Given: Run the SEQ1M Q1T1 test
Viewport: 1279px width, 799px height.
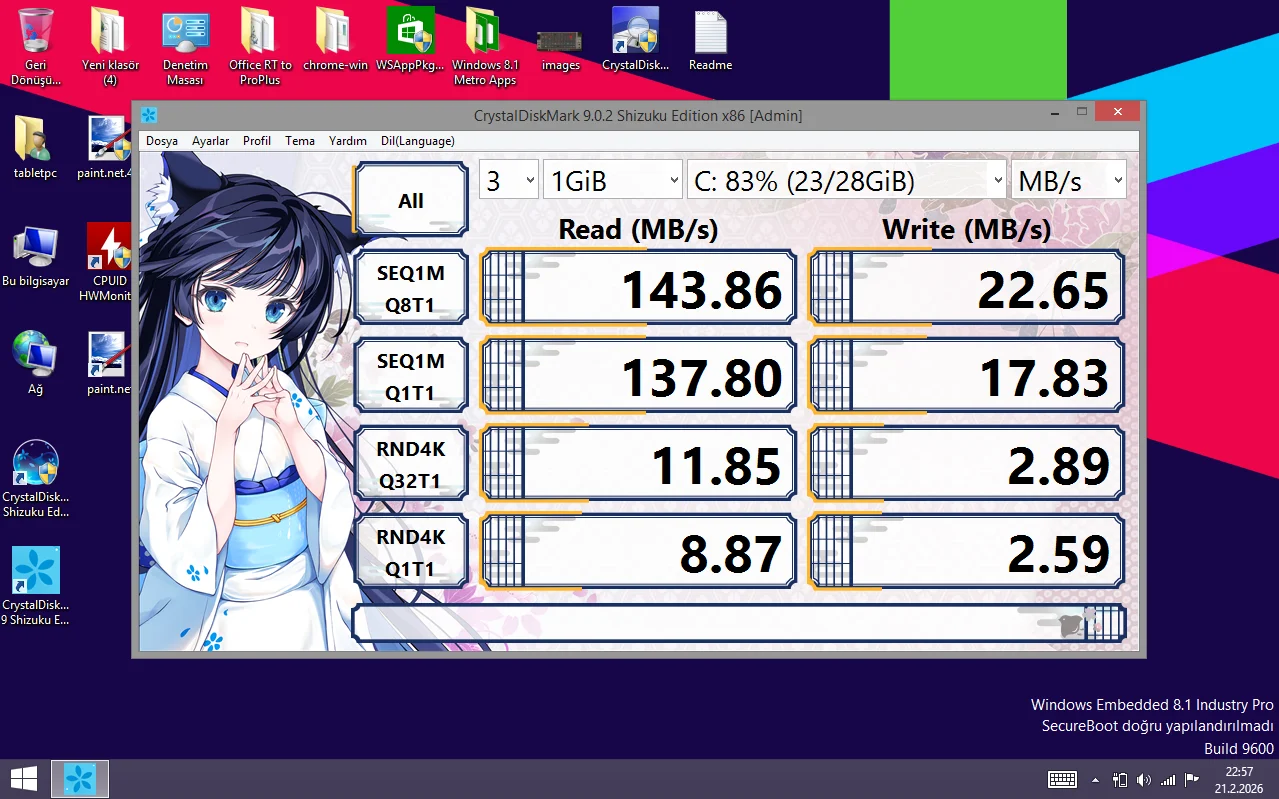Looking at the screenshot, I should (x=411, y=376).
